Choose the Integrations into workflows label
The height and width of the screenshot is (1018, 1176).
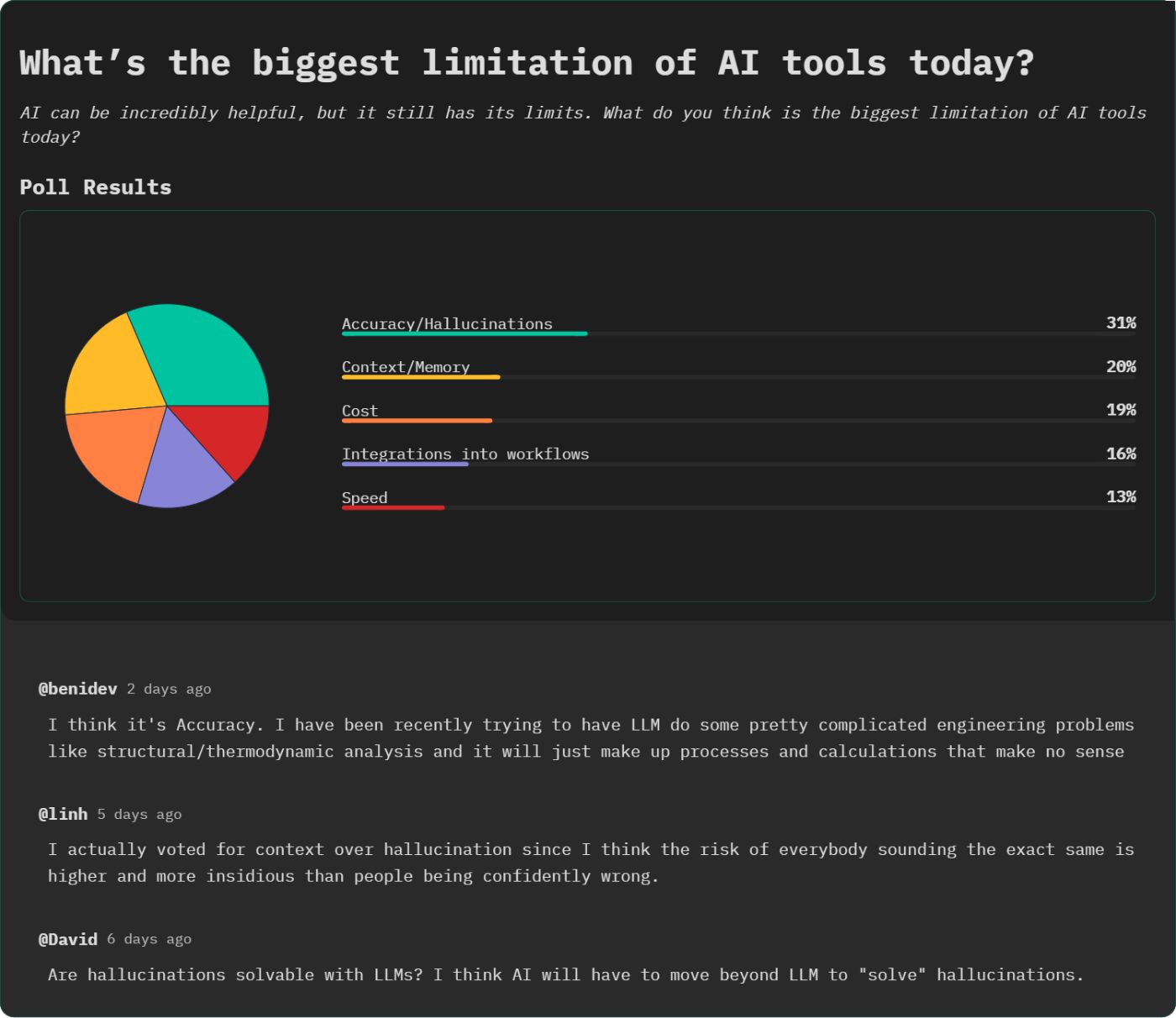point(465,454)
